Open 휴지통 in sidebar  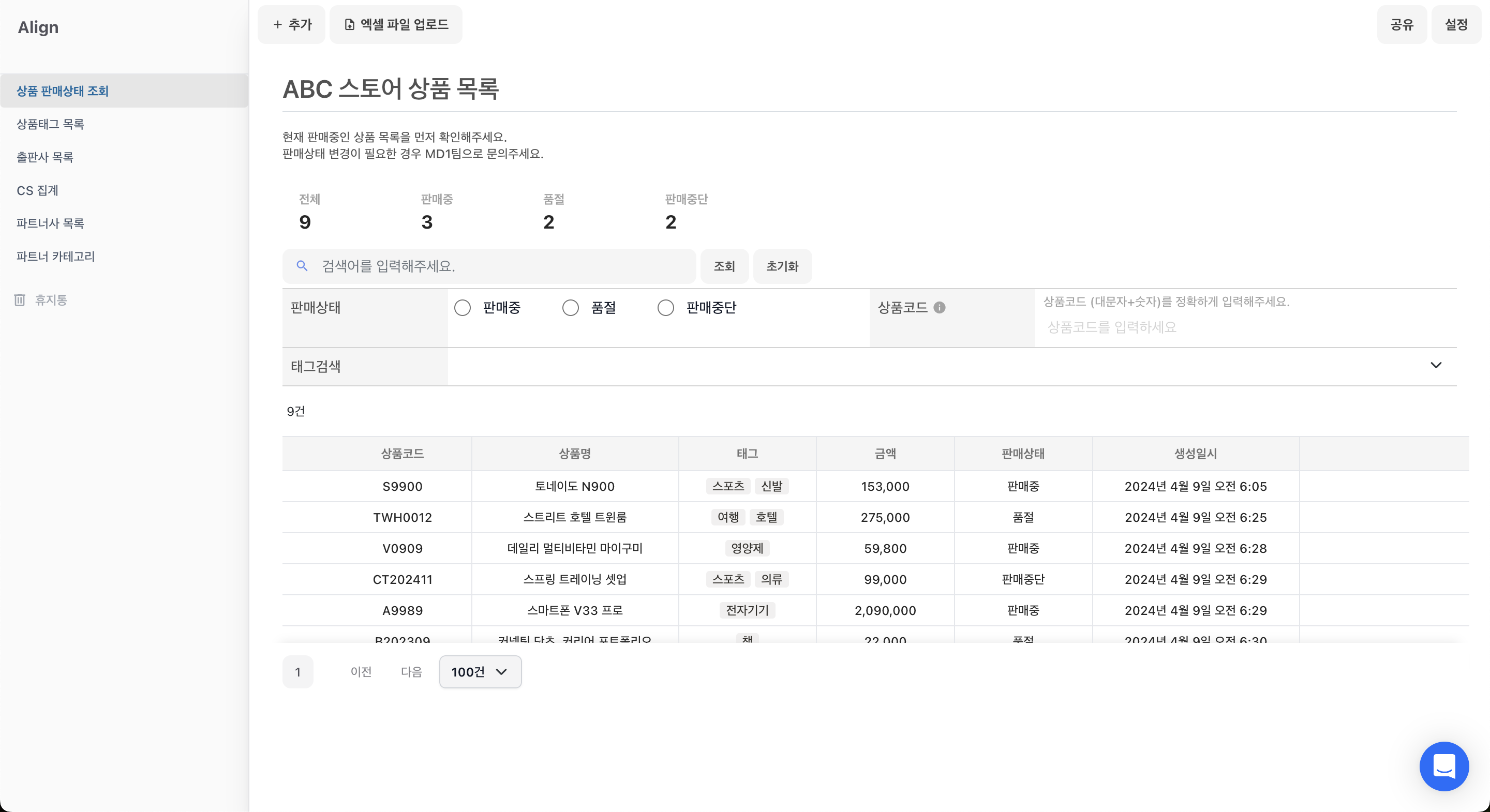[x=51, y=299]
